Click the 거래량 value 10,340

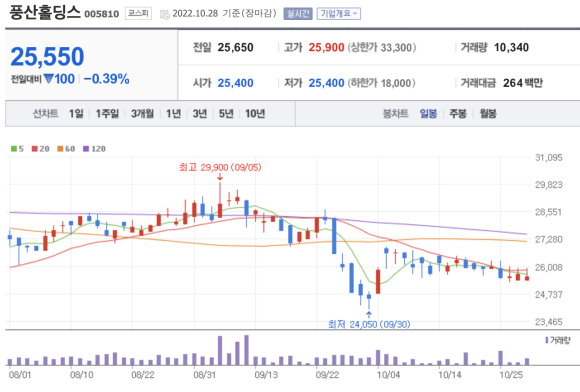tap(511, 47)
